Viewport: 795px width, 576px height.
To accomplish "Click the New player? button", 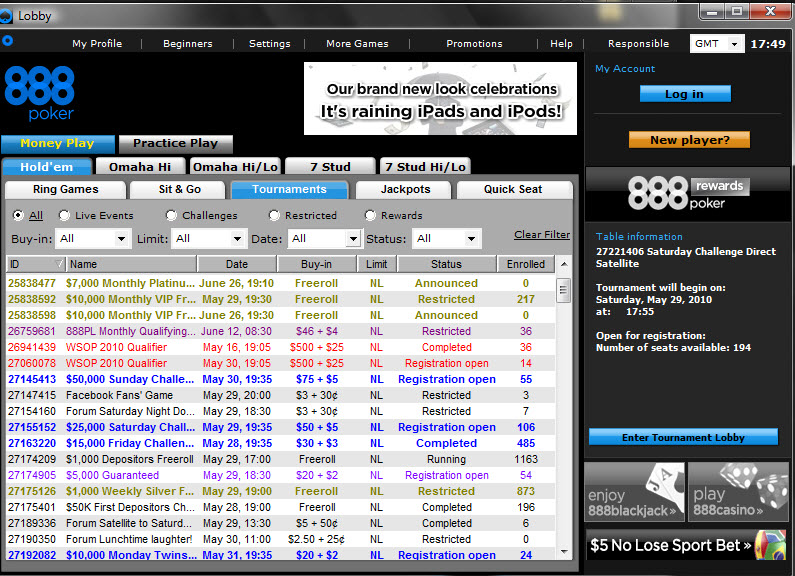I will 690,140.
